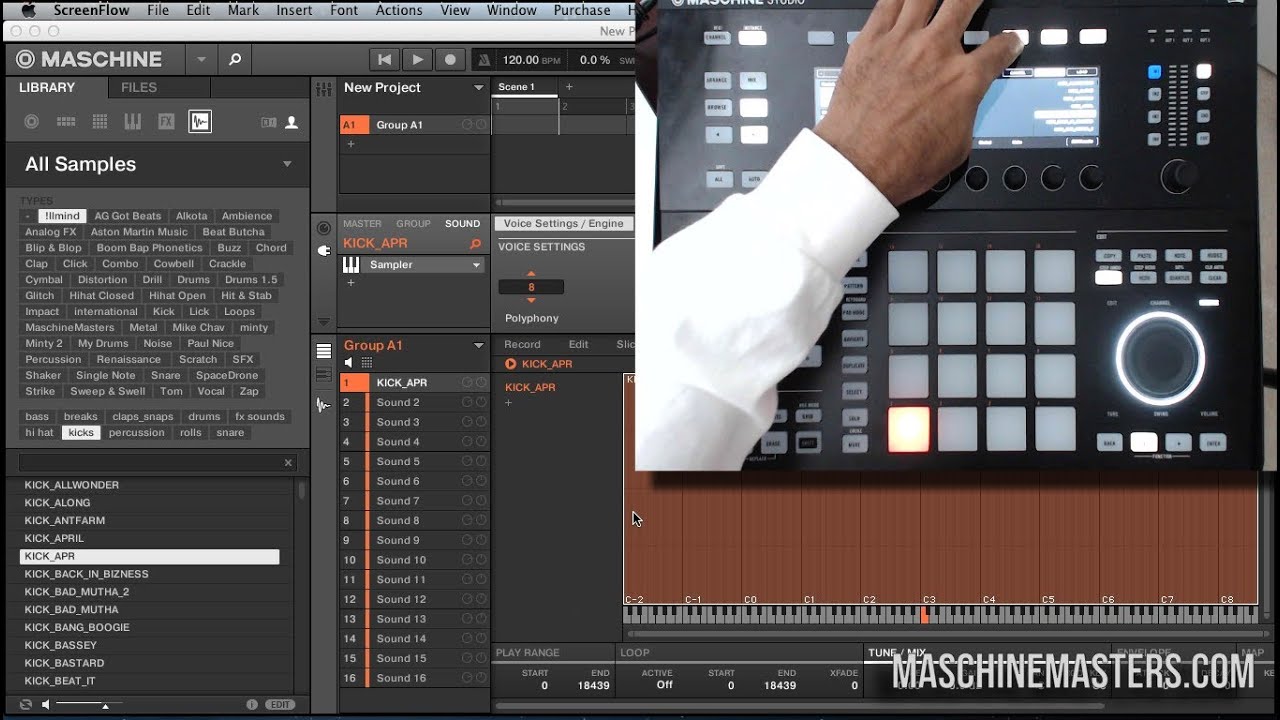Toggle the !Ilmind type tag
Screen dimensions: 1280x720
coord(62,216)
